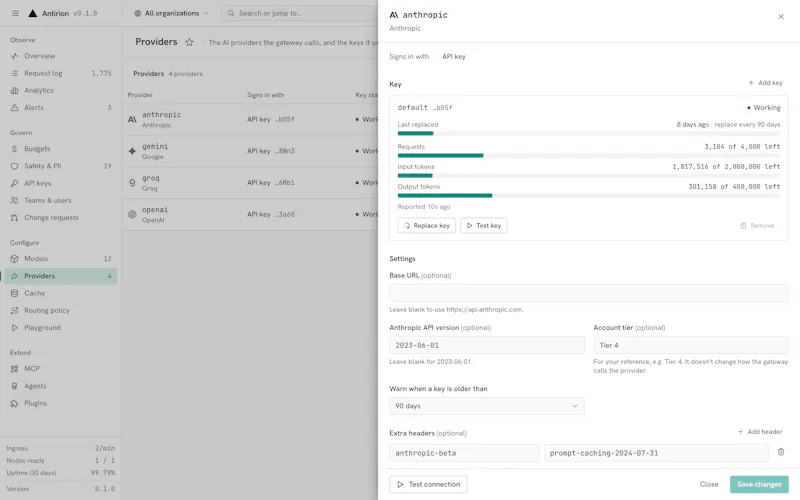Click Remove key button
800x500 pixels.
tap(757, 226)
